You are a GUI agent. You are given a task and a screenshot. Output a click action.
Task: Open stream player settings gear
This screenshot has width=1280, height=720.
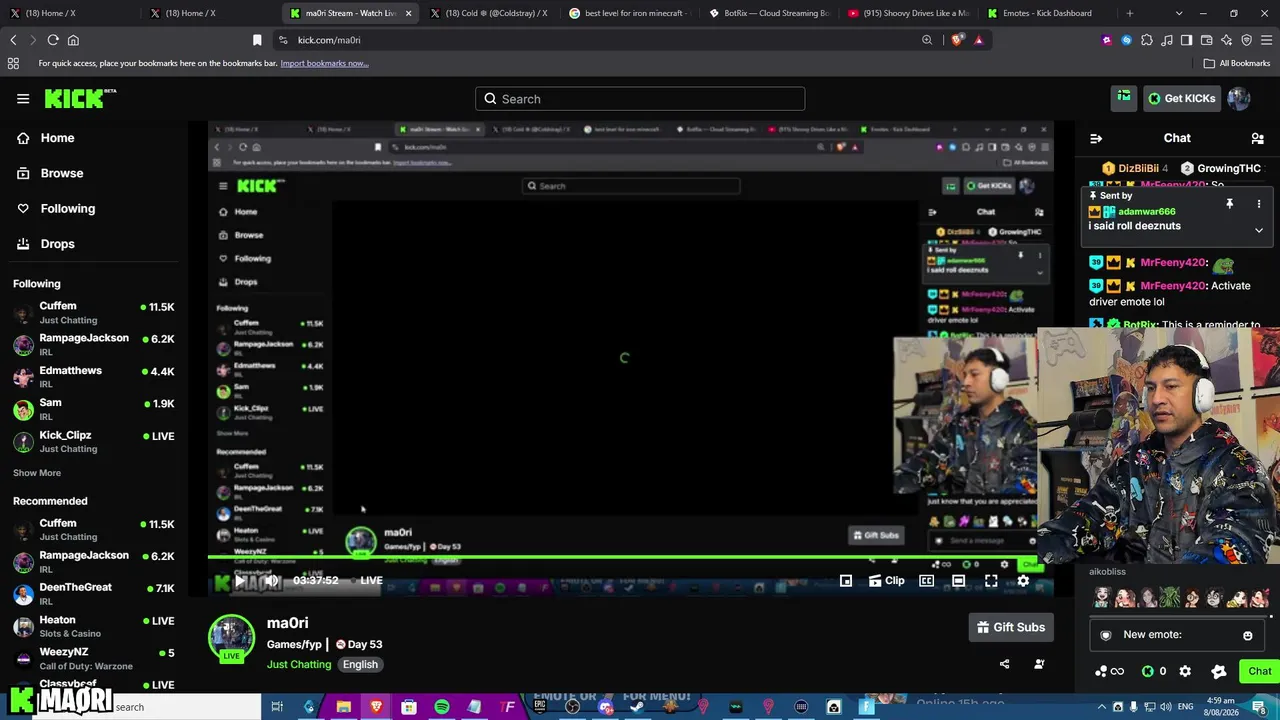click(1023, 581)
